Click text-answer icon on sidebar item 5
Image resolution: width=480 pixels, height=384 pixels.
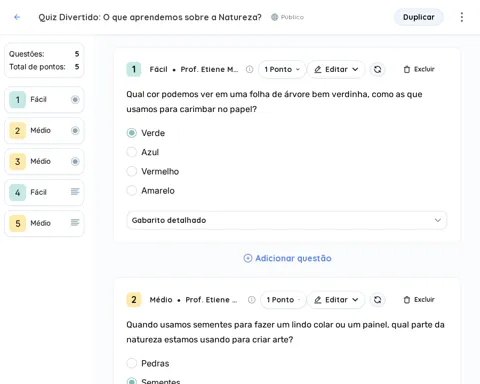75,222
